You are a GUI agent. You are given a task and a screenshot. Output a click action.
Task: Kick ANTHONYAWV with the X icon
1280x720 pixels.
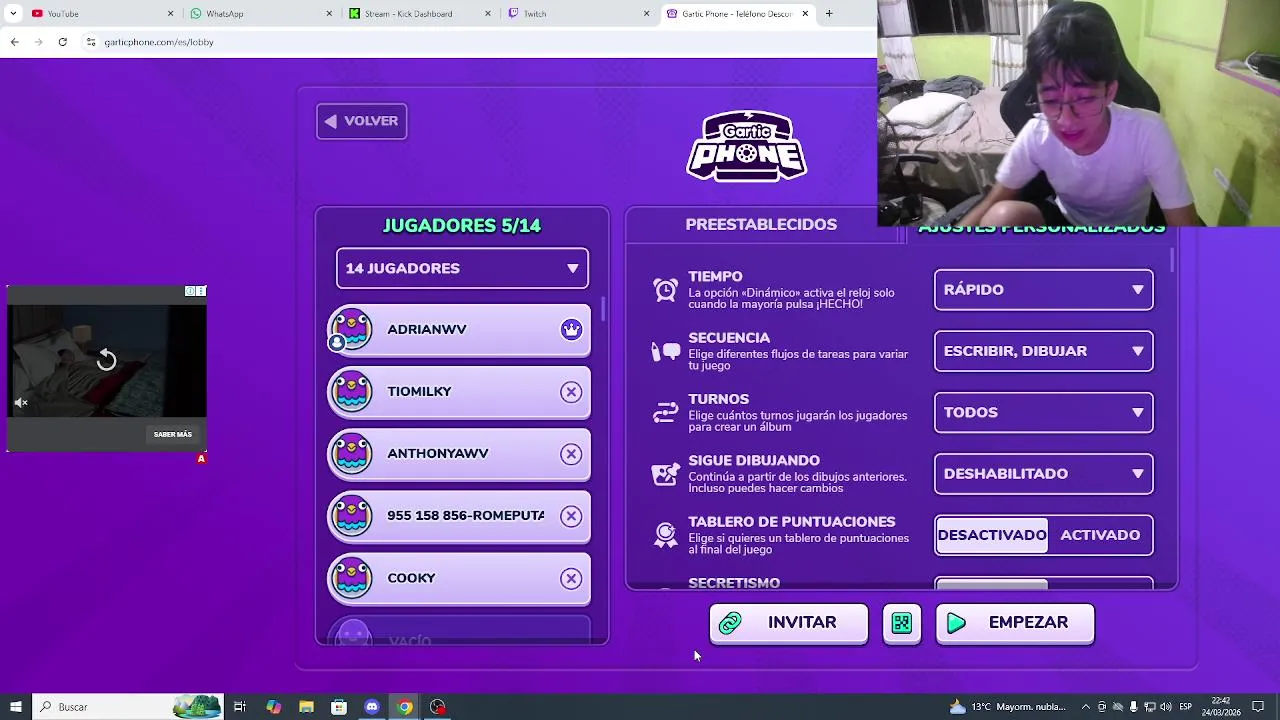click(571, 454)
